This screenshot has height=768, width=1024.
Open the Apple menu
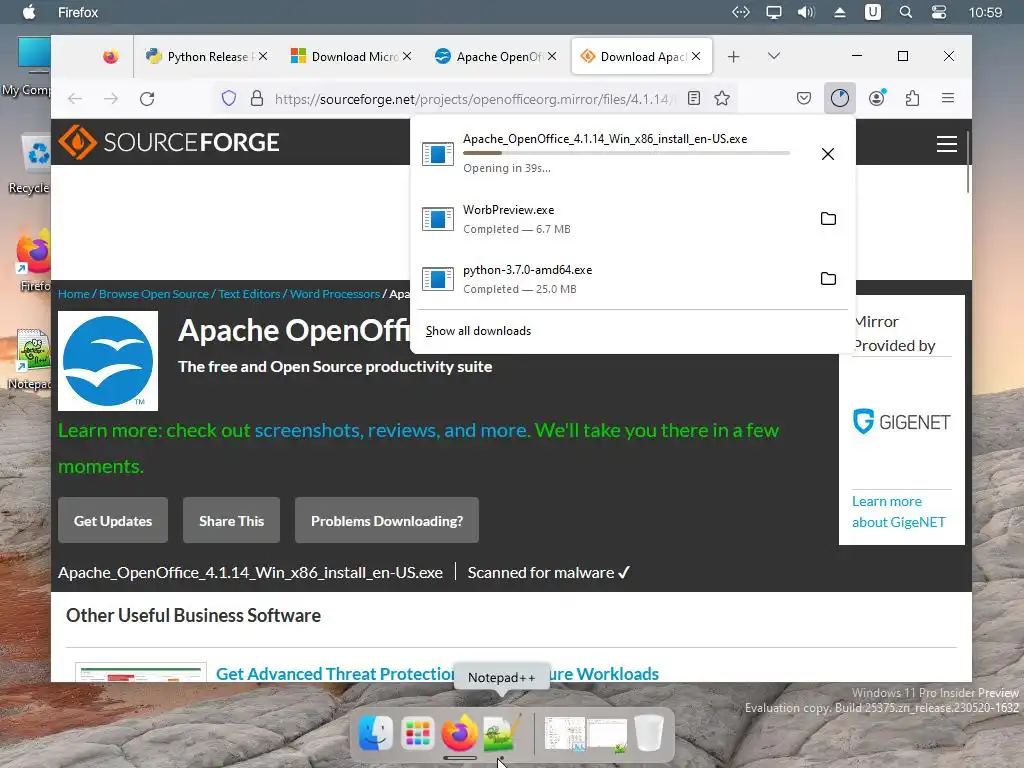(29, 12)
